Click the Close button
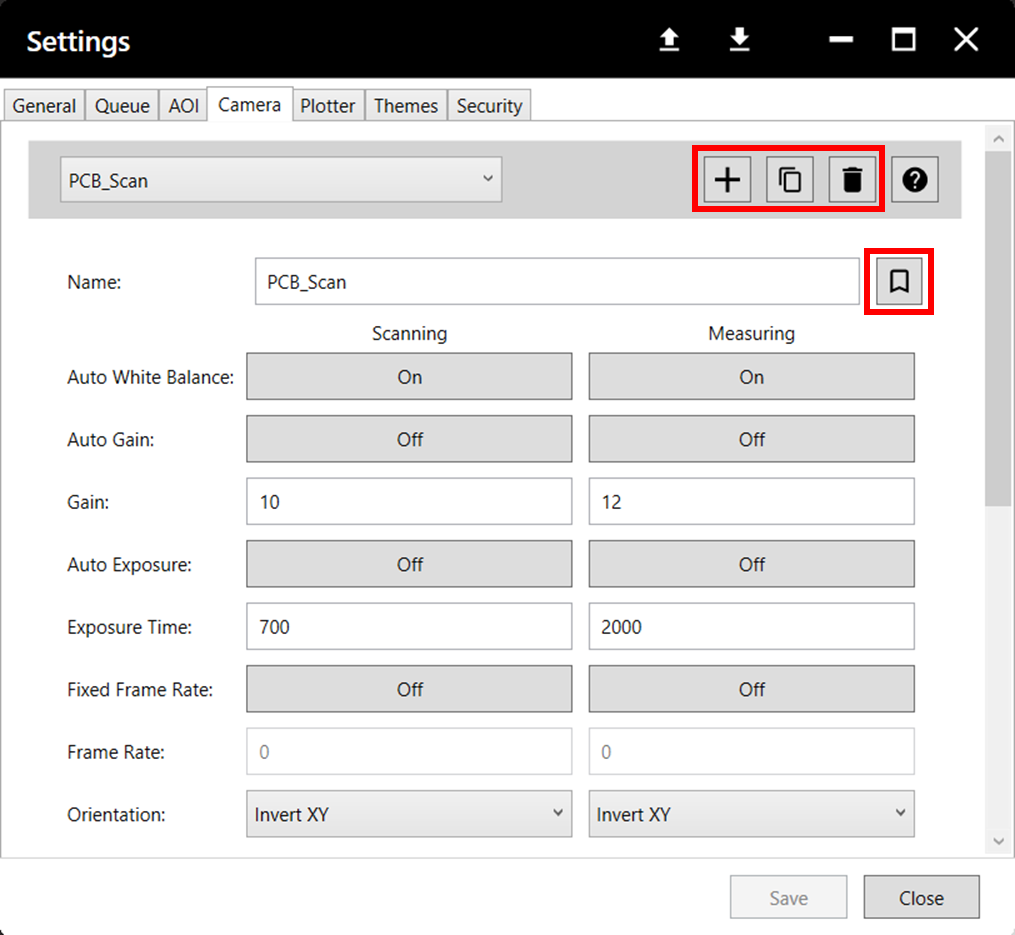Image resolution: width=1015 pixels, height=935 pixels. coord(921,897)
